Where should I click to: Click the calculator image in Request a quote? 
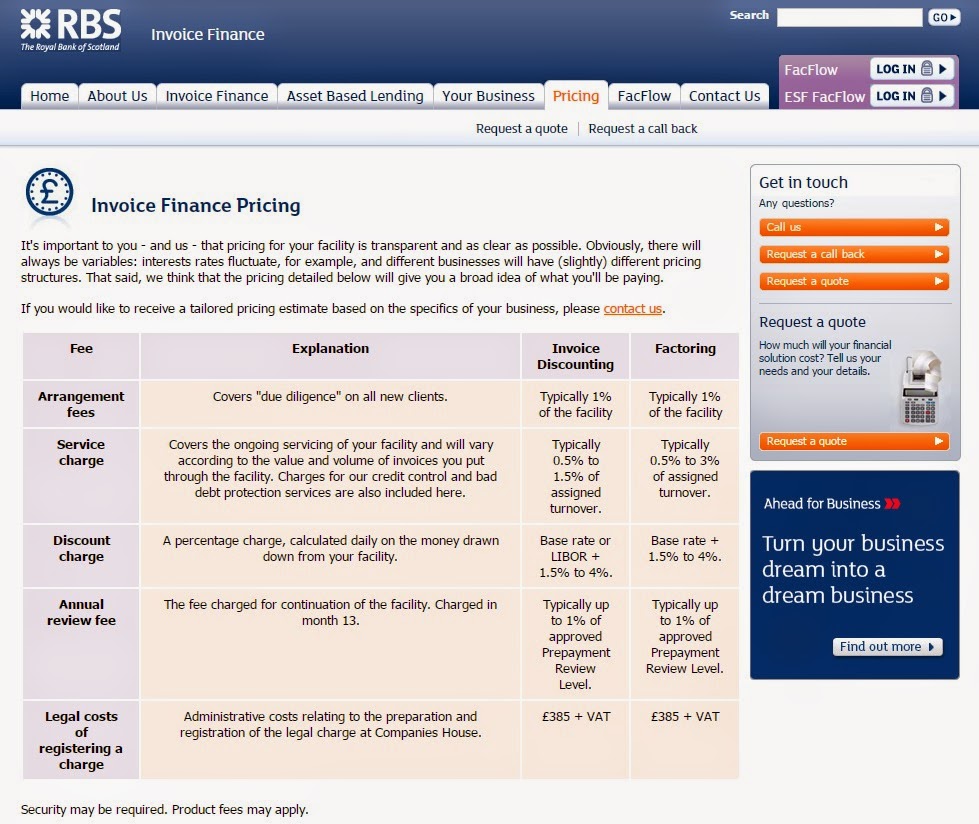[x=922, y=388]
